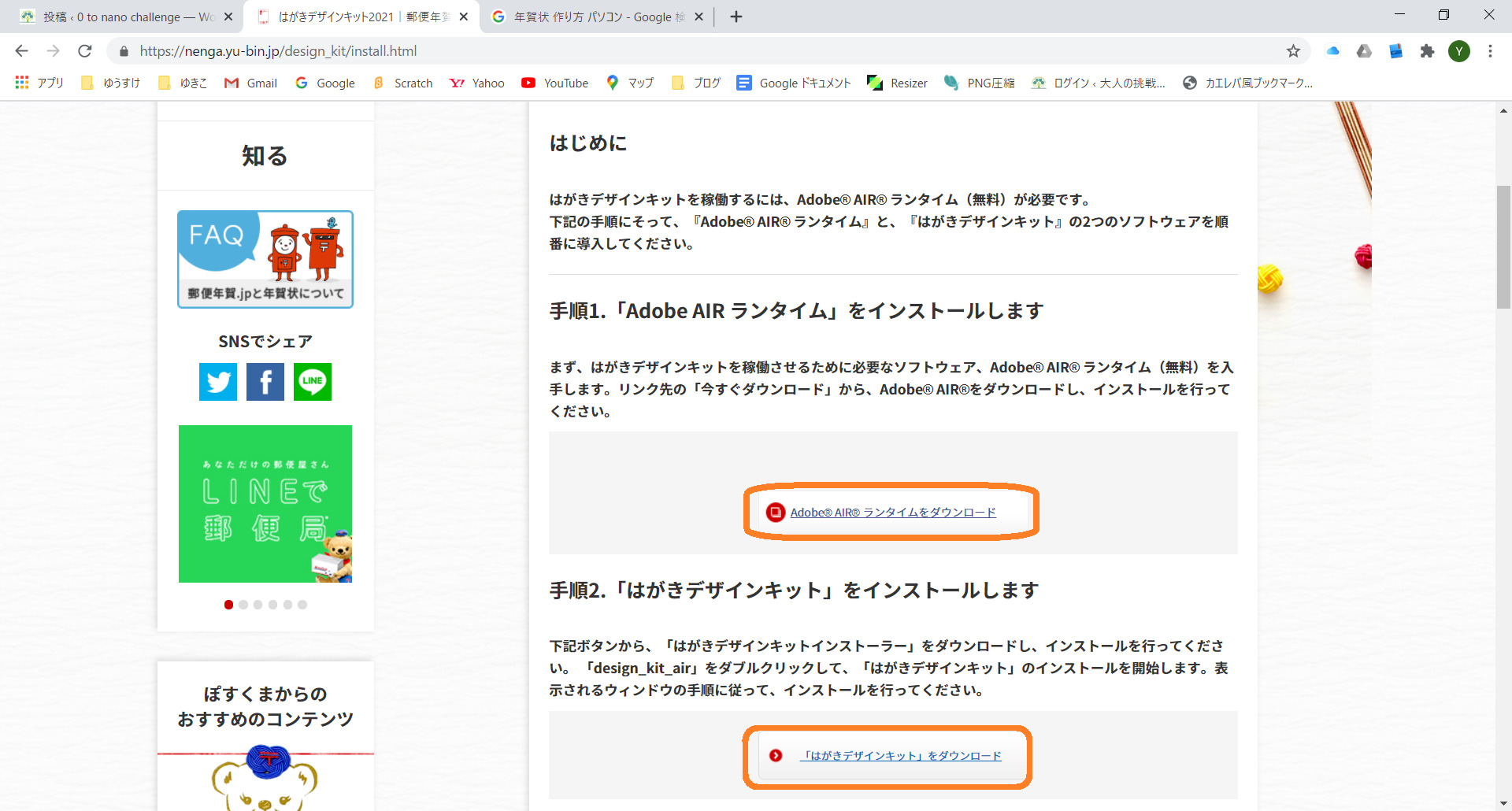
Task: Open the ブログ bookmark folder
Action: tap(696, 83)
